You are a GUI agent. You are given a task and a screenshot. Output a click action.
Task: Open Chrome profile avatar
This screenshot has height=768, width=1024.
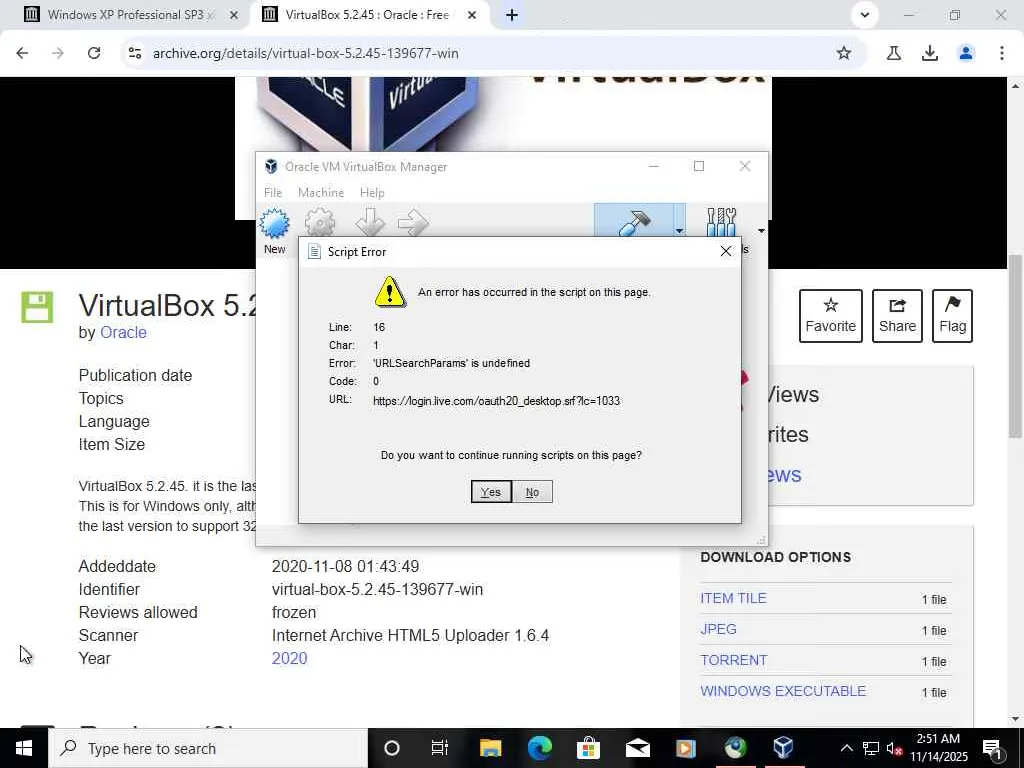coord(966,53)
